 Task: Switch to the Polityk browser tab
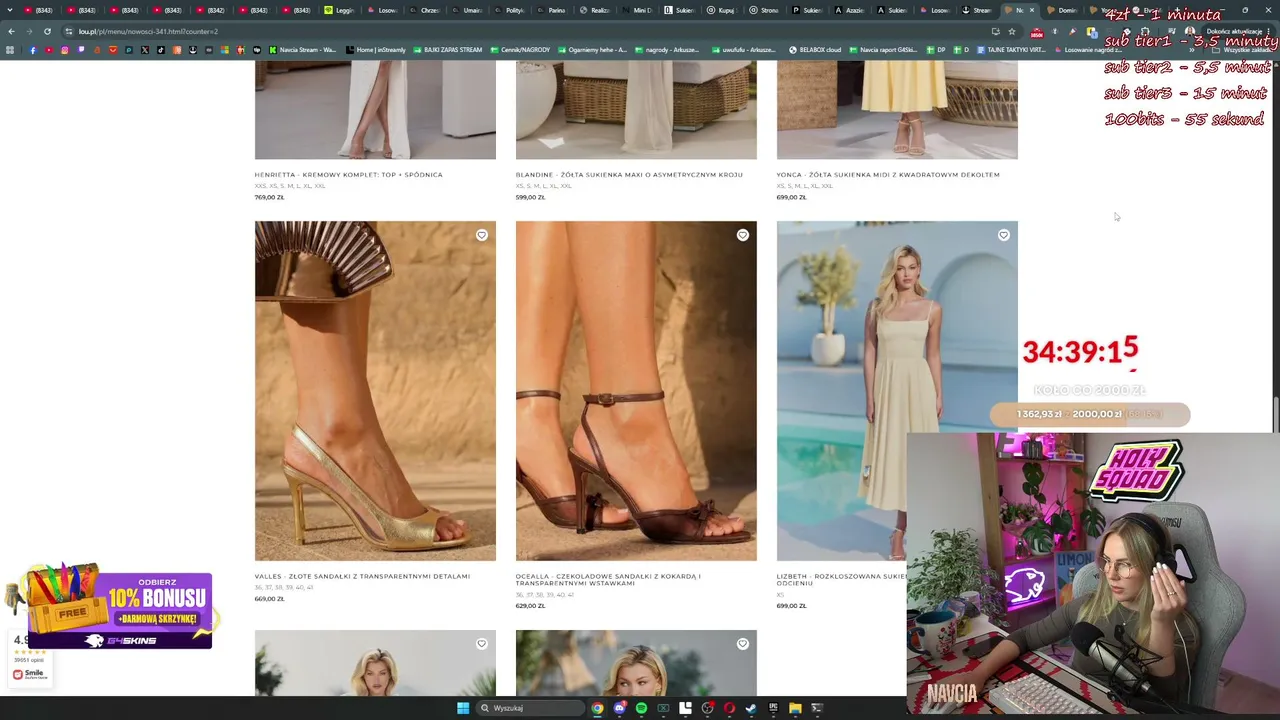510,10
